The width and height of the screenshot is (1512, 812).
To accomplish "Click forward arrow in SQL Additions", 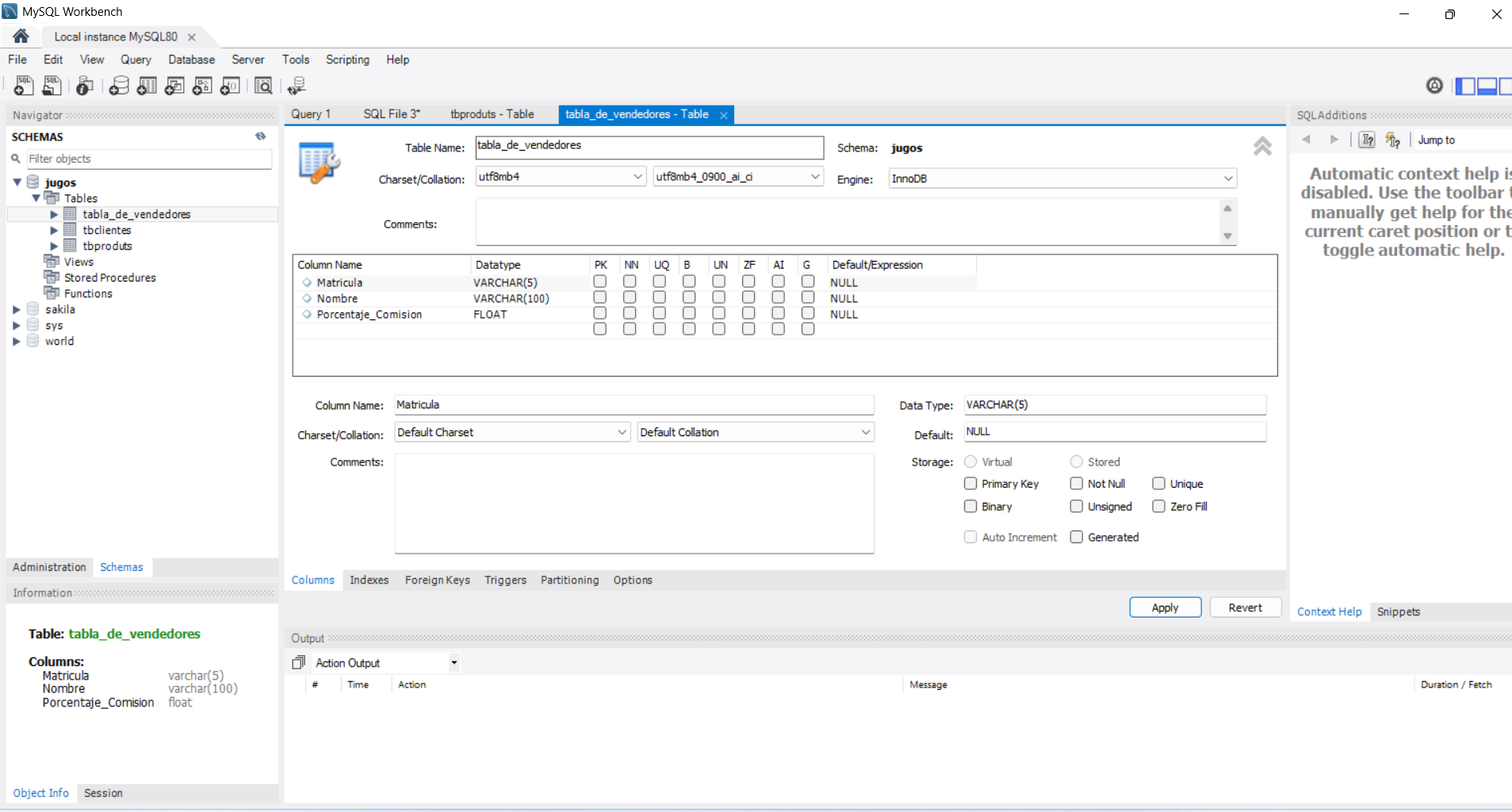I will (1334, 140).
